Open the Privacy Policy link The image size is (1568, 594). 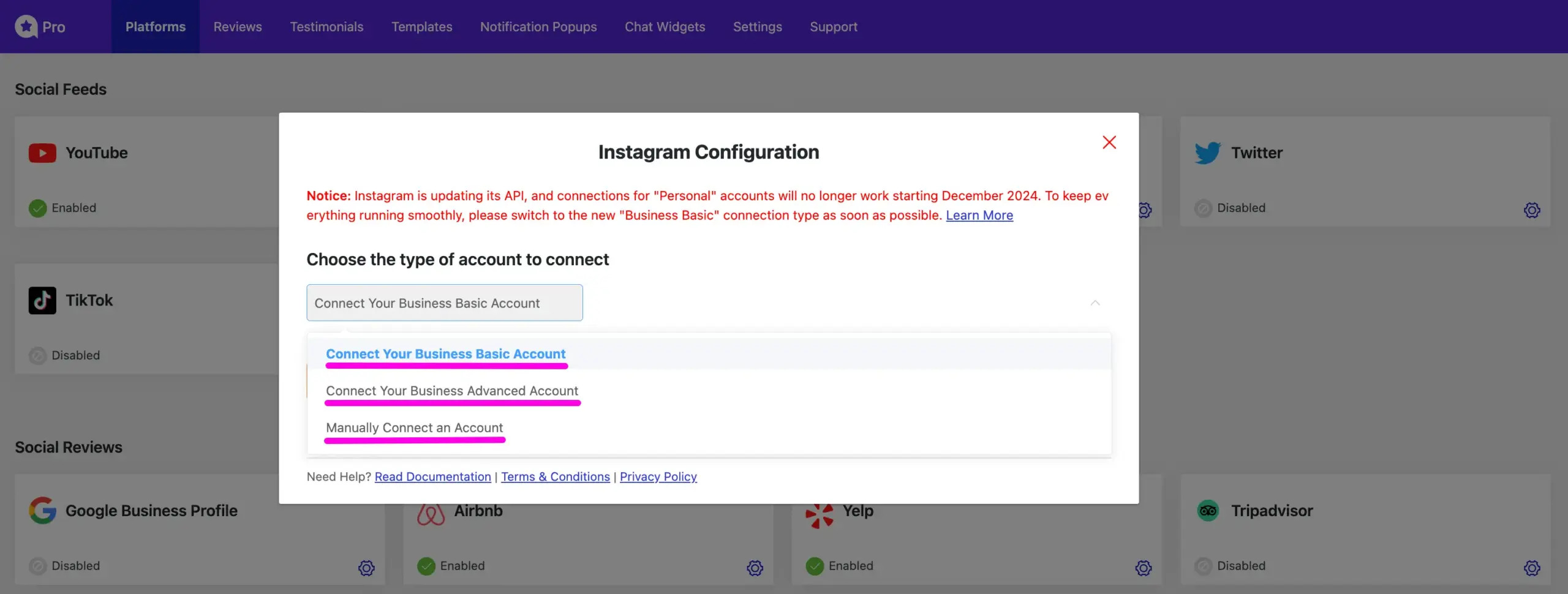pyautogui.click(x=658, y=476)
